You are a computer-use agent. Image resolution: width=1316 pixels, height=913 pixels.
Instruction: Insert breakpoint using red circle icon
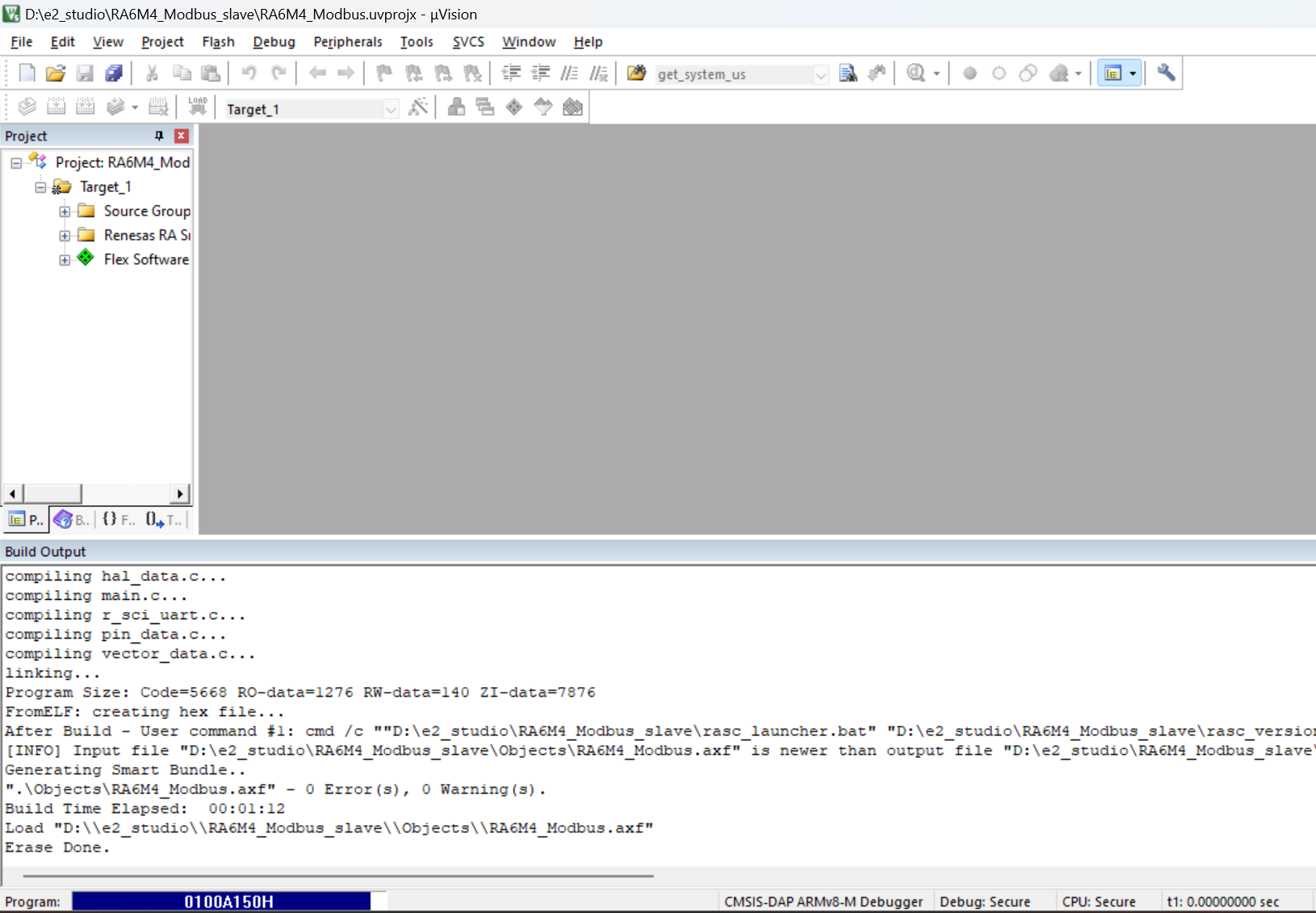[x=970, y=73]
